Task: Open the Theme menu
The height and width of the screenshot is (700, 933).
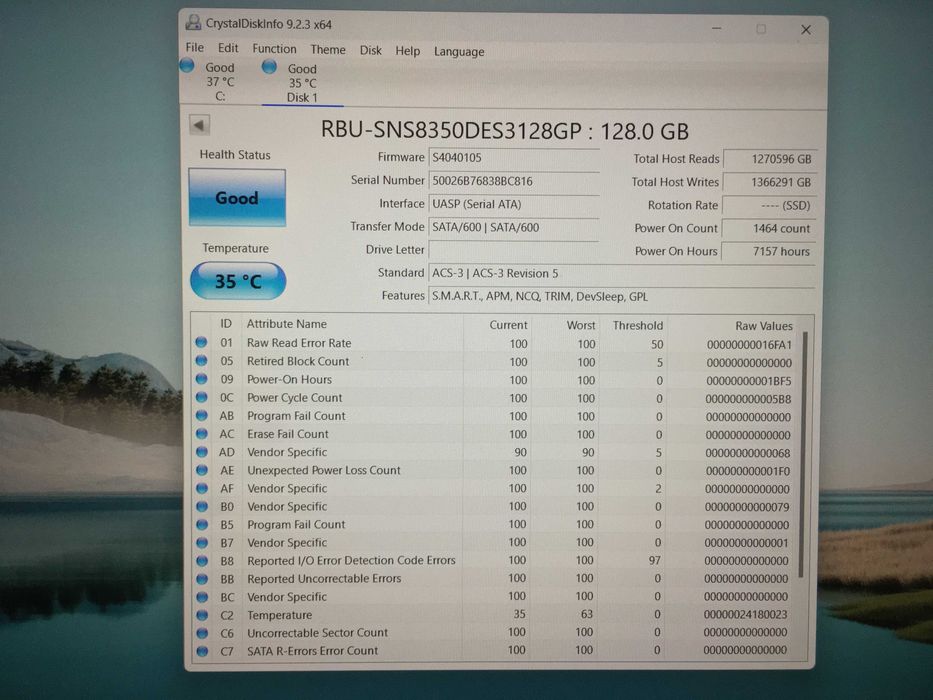Action: pyautogui.click(x=328, y=49)
